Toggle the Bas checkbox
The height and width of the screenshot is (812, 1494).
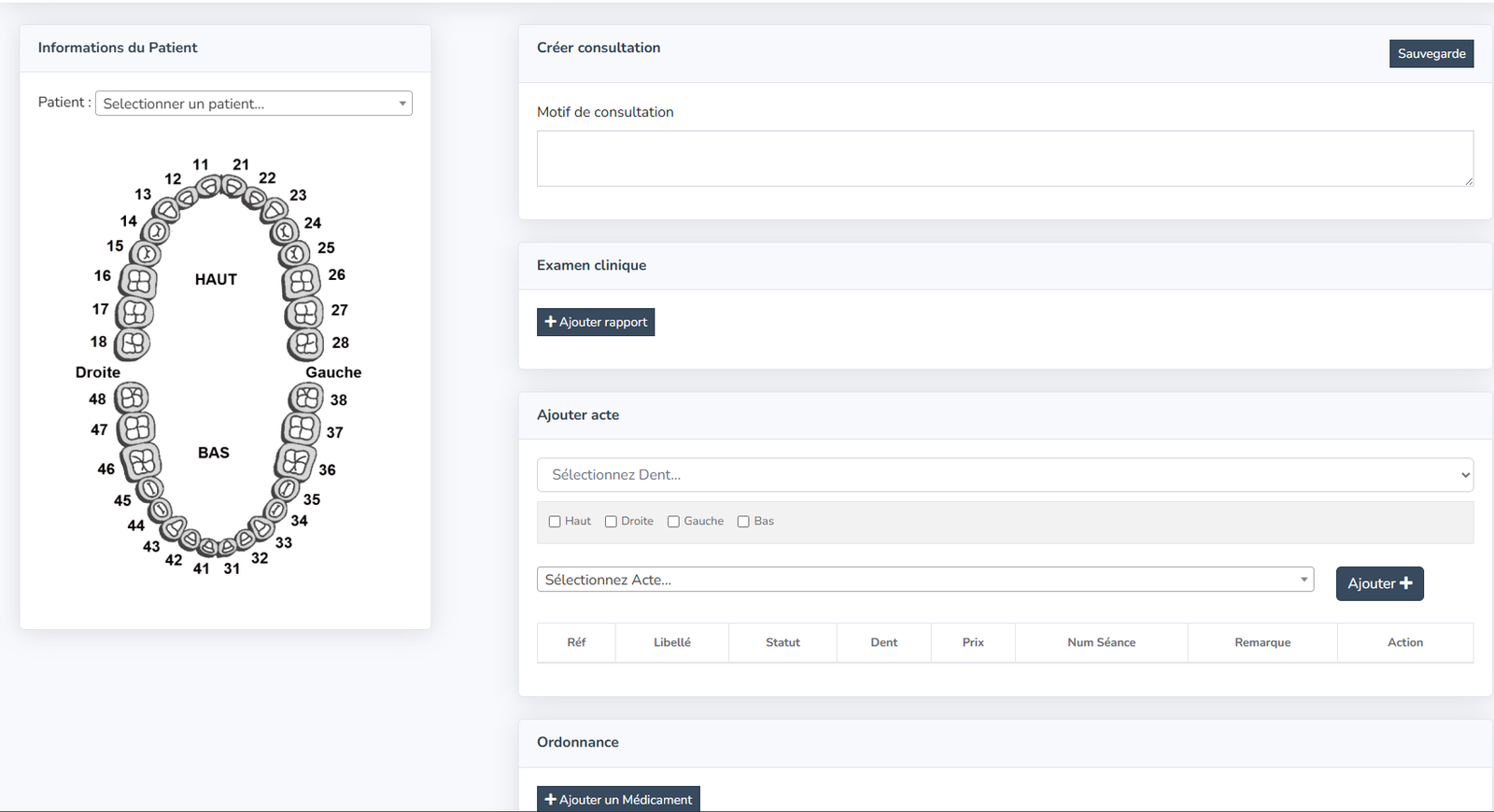pyautogui.click(x=743, y=522)
